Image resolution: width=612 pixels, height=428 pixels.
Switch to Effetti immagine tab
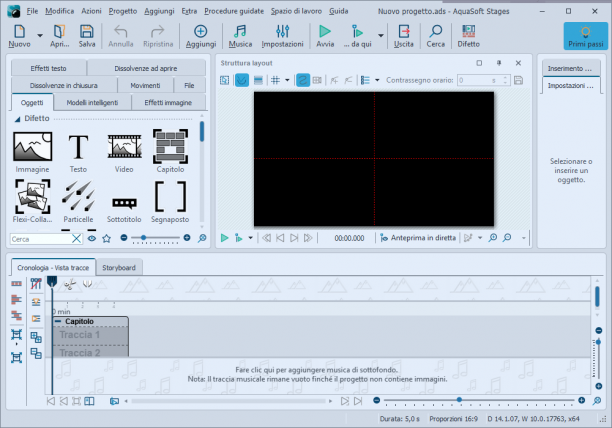pyautogui.click(x=168, y=103)
